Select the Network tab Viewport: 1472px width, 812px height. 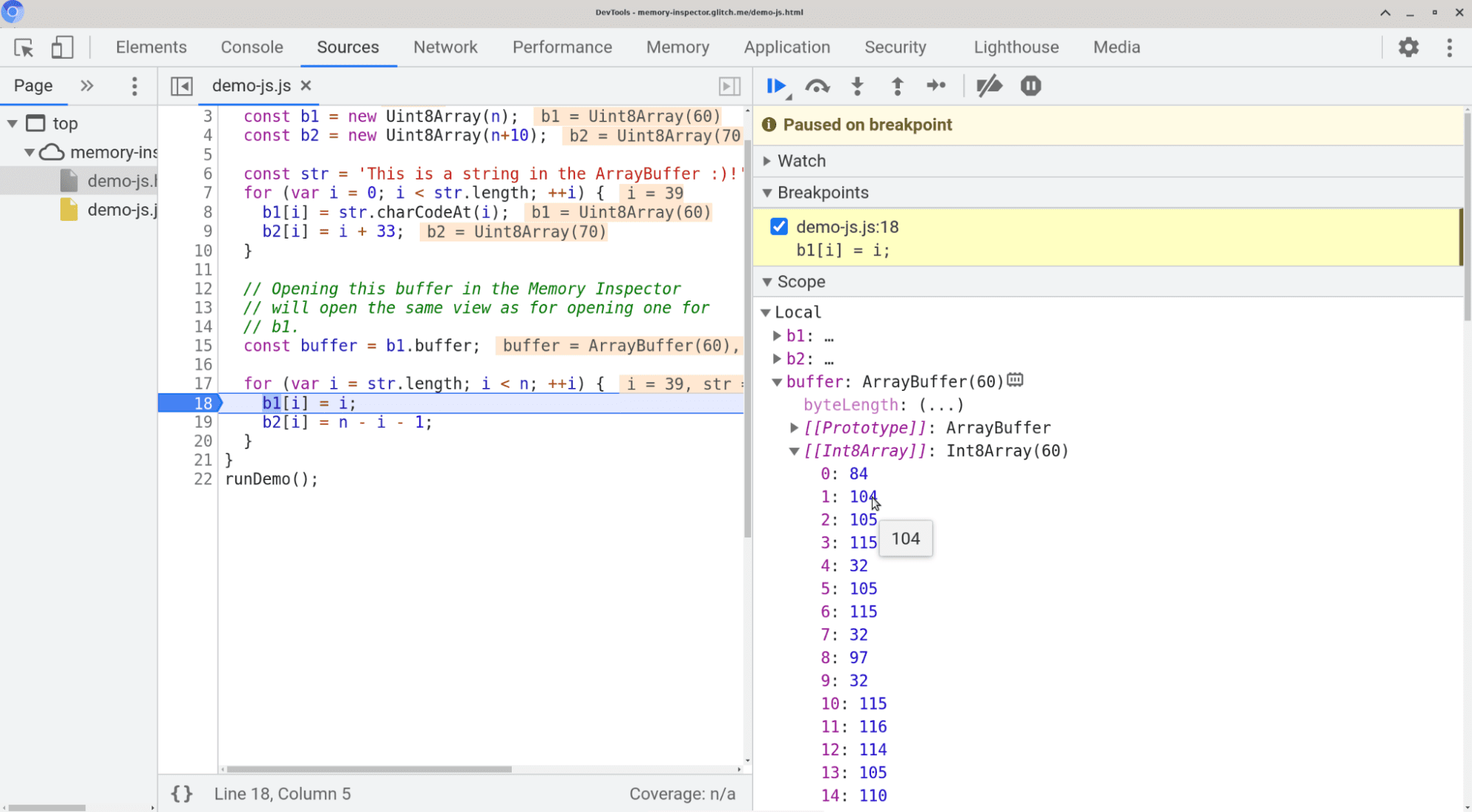tap(445, 47)
